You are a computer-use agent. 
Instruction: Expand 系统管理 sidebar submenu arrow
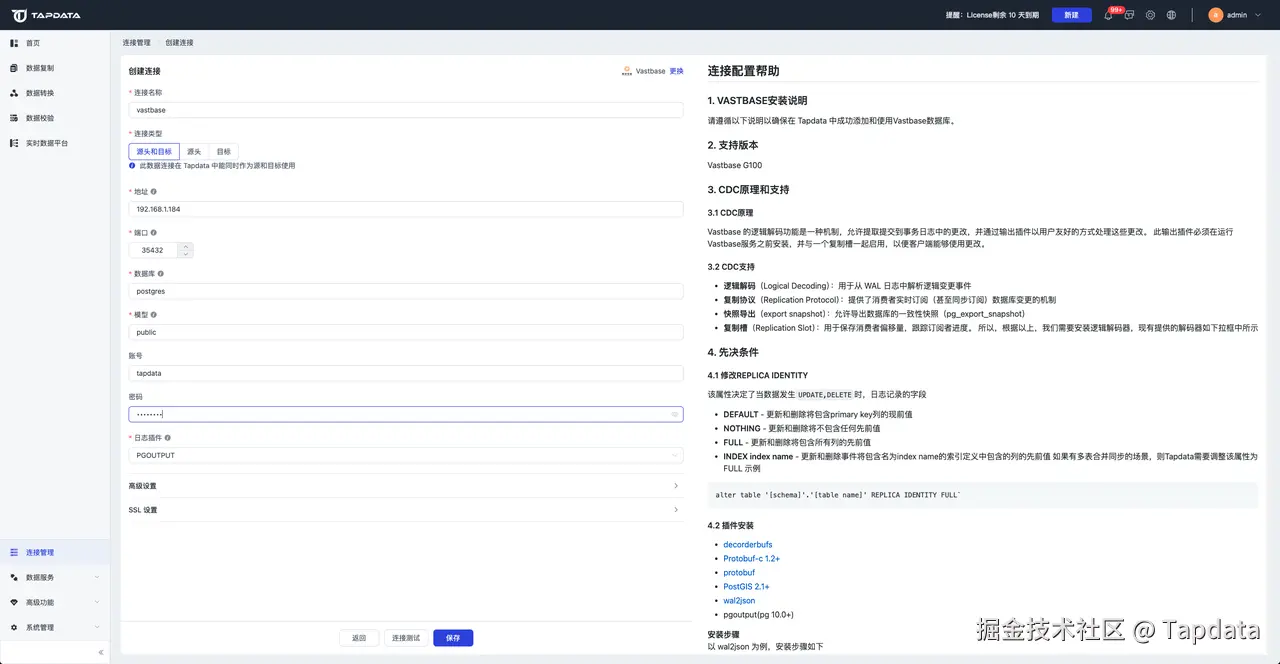click(97, 627)
